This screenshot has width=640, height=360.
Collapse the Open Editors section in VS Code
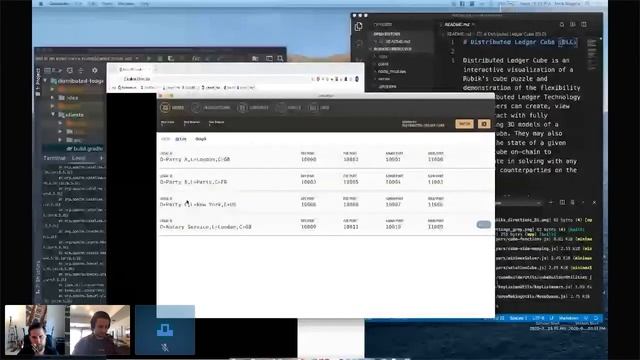(387, 34)
